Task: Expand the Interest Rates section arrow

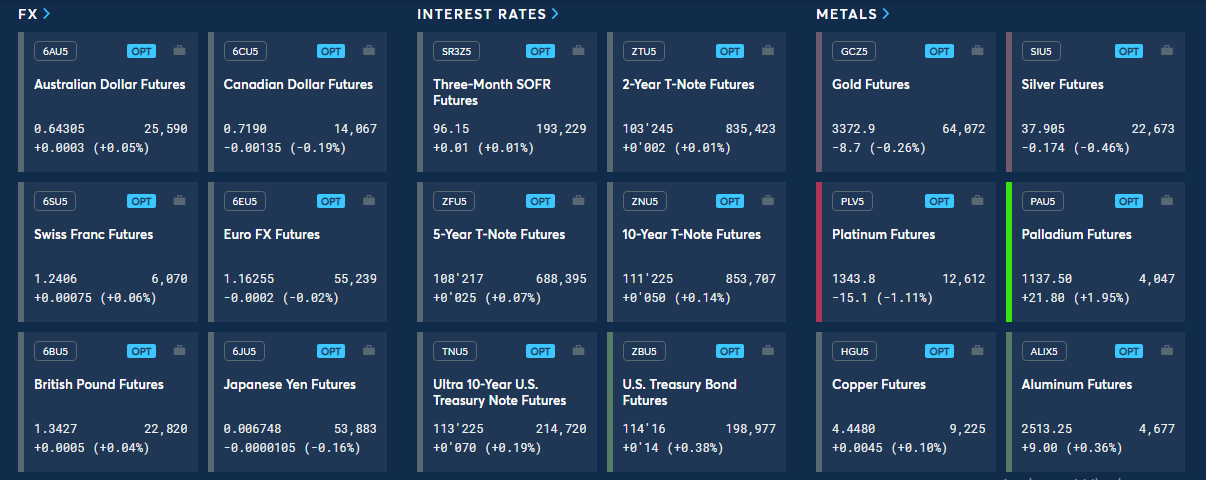Action: 555,14
